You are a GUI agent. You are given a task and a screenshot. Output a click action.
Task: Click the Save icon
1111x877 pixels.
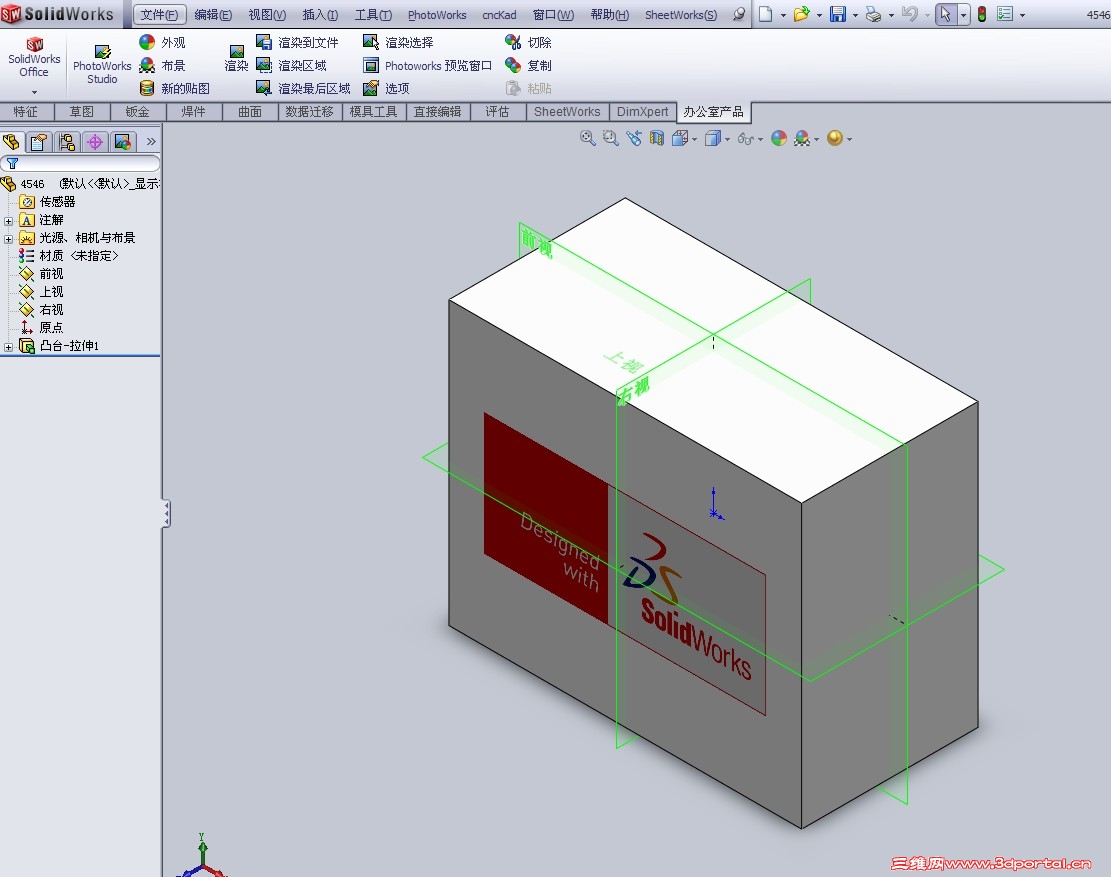[838, 14]
